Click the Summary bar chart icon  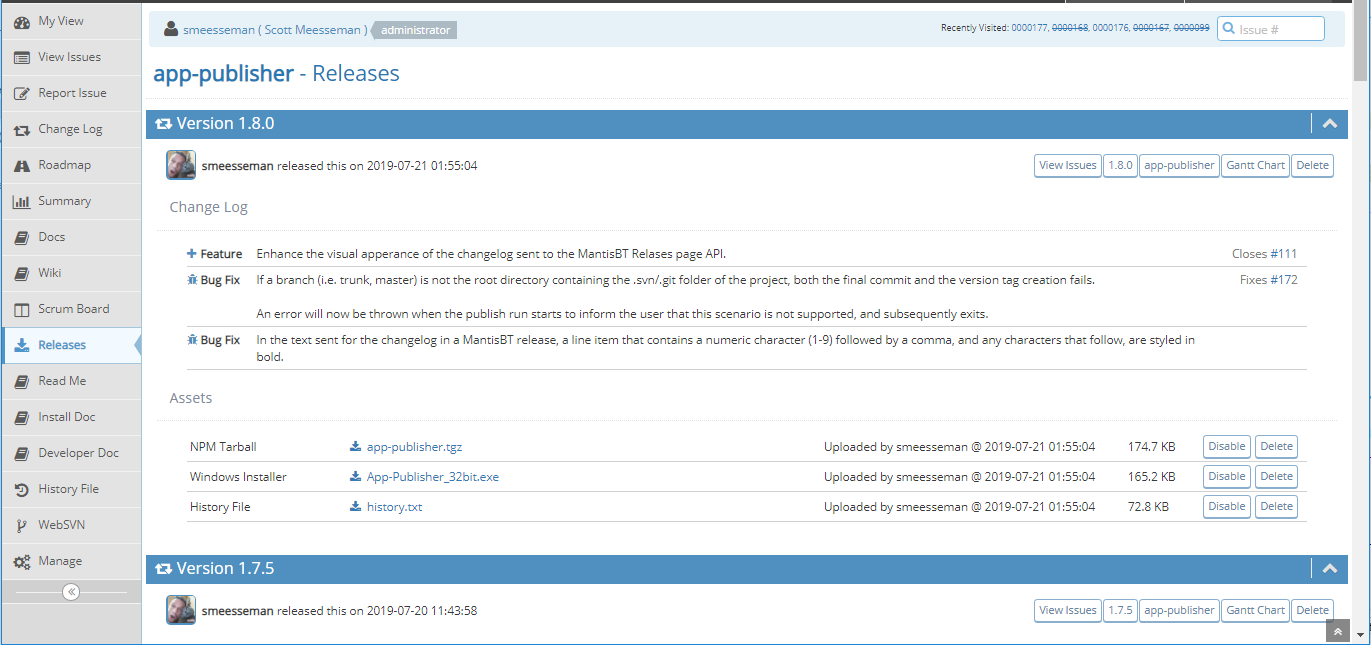[x=21, y=201]
